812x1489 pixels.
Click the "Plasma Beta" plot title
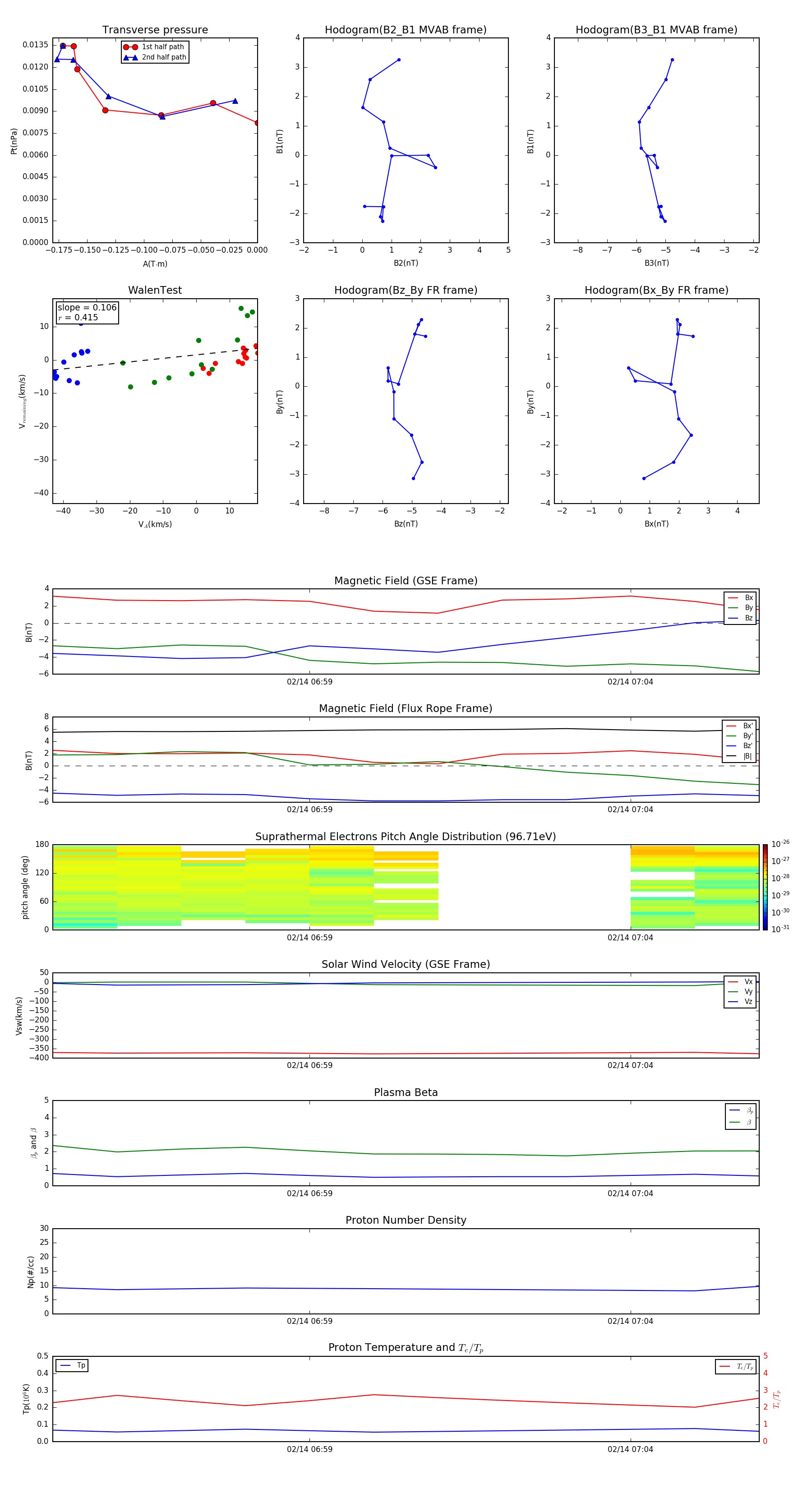(x=406, y=1093)
